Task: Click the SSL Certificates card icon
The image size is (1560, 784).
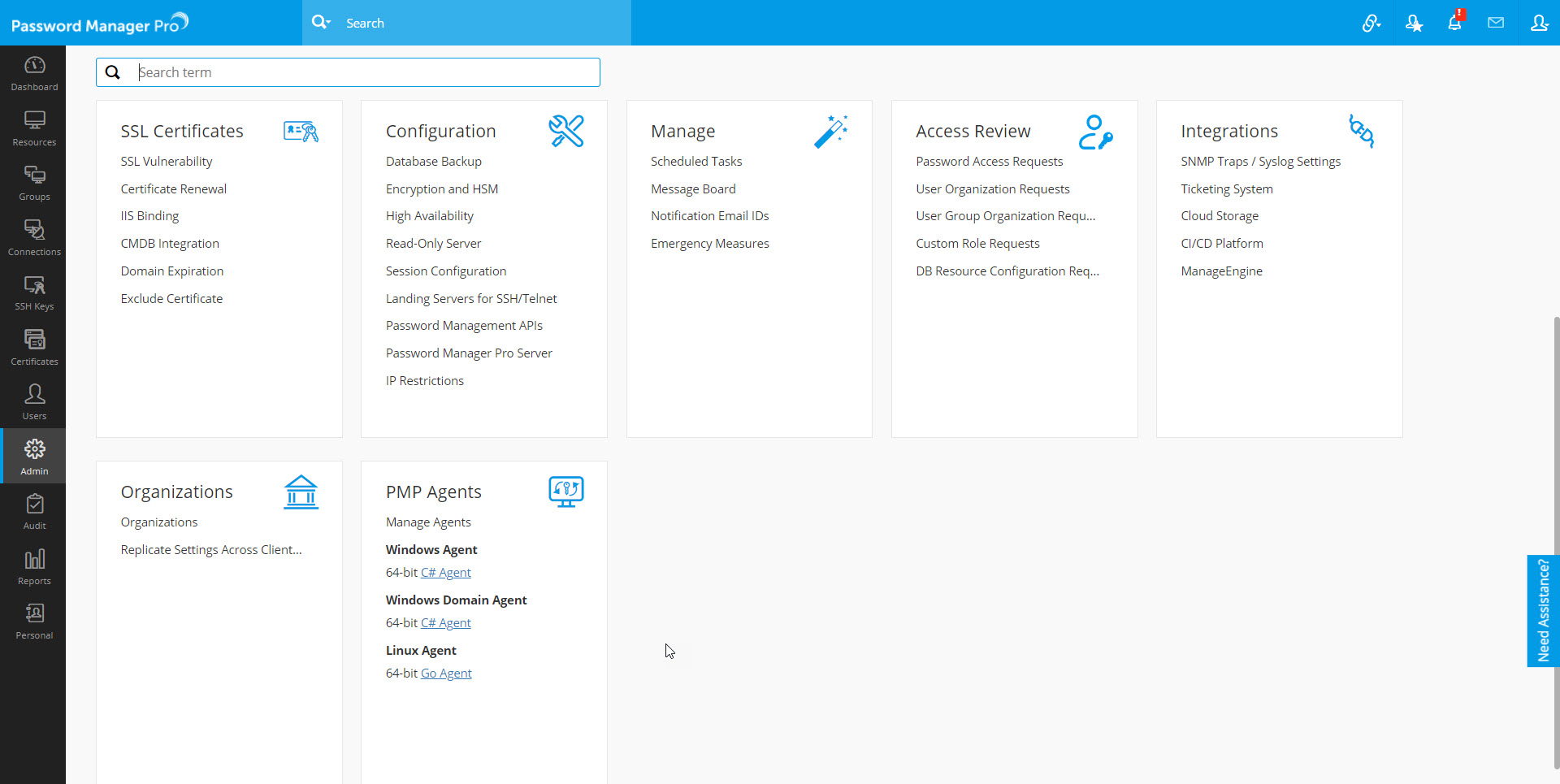Action: [x=301, y=131]
